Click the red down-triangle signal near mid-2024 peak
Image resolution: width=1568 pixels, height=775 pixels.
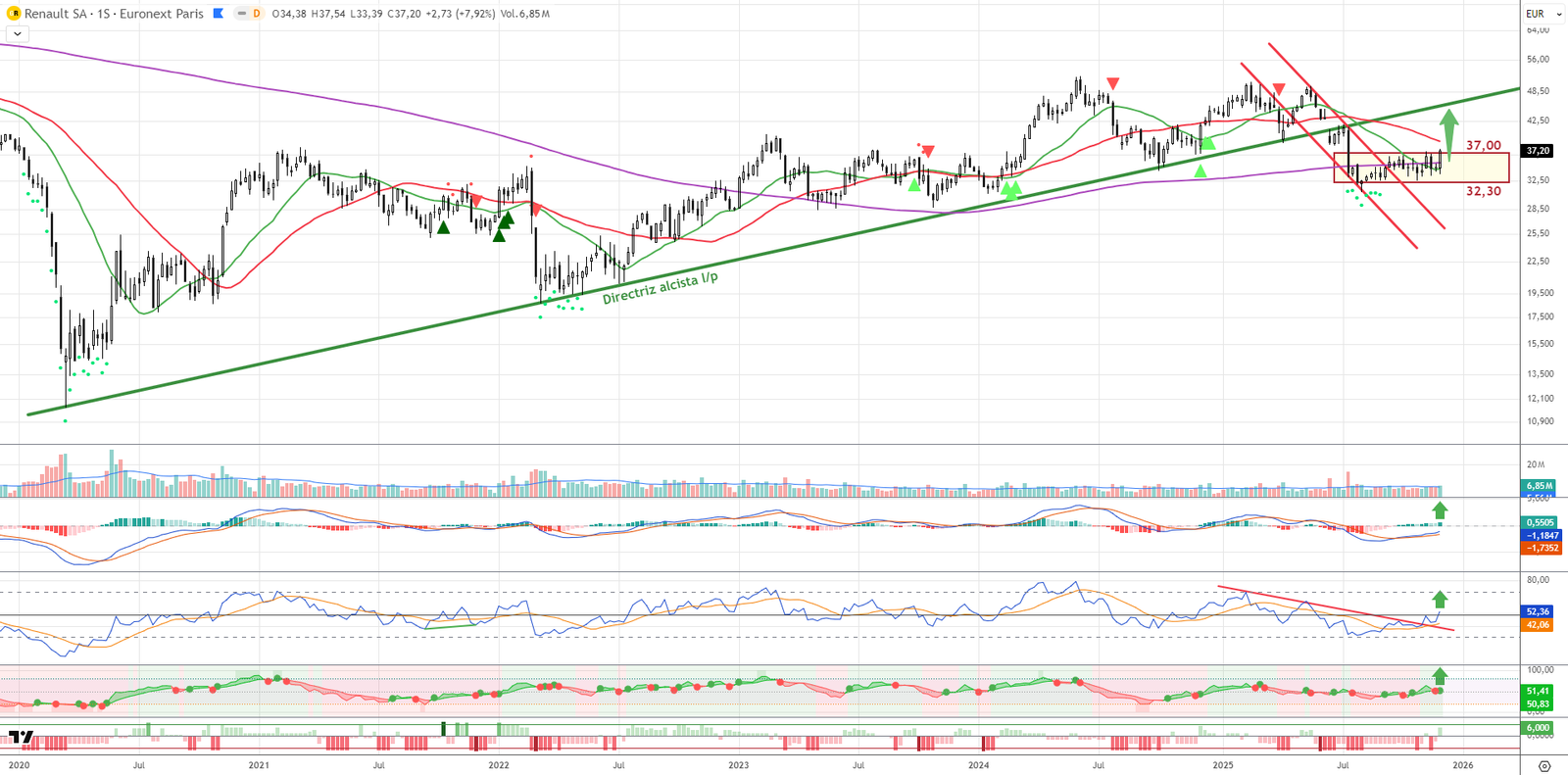[x=1112, y=83]
